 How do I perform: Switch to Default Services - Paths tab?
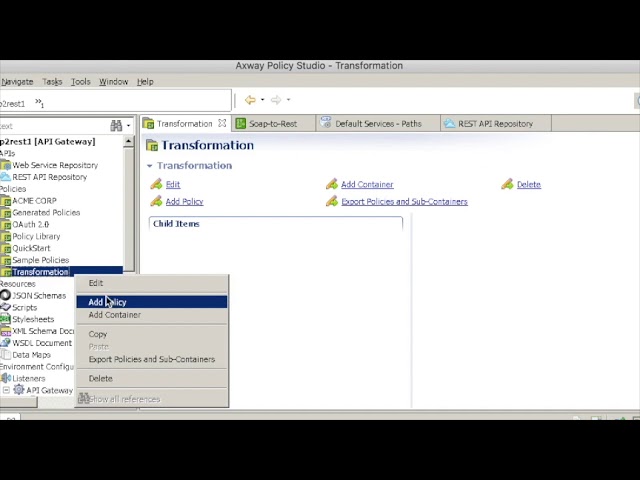point(378,124)
